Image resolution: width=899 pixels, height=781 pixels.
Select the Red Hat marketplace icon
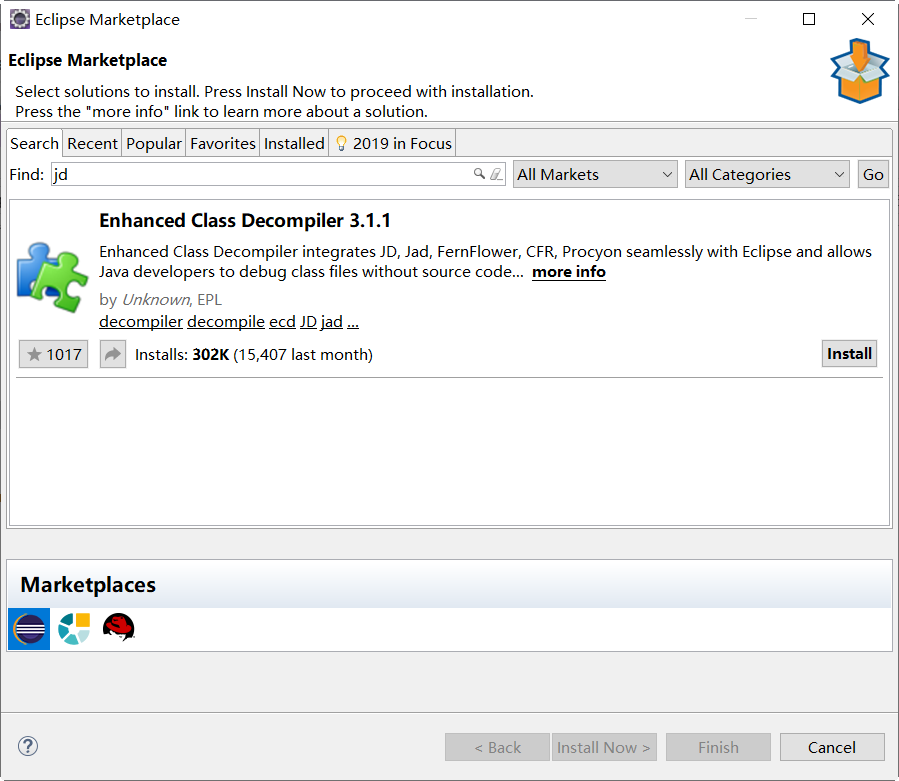tap(119, 627)
